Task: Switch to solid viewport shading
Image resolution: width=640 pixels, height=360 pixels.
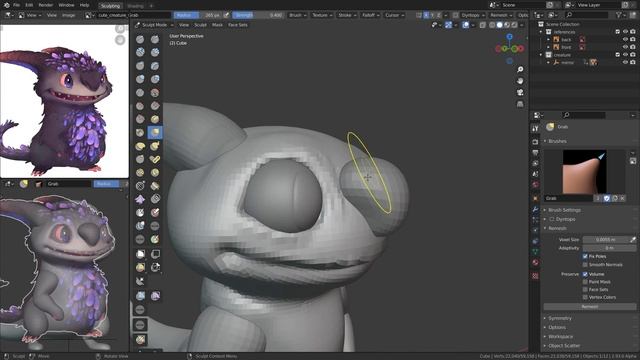Action: point(500,25)
